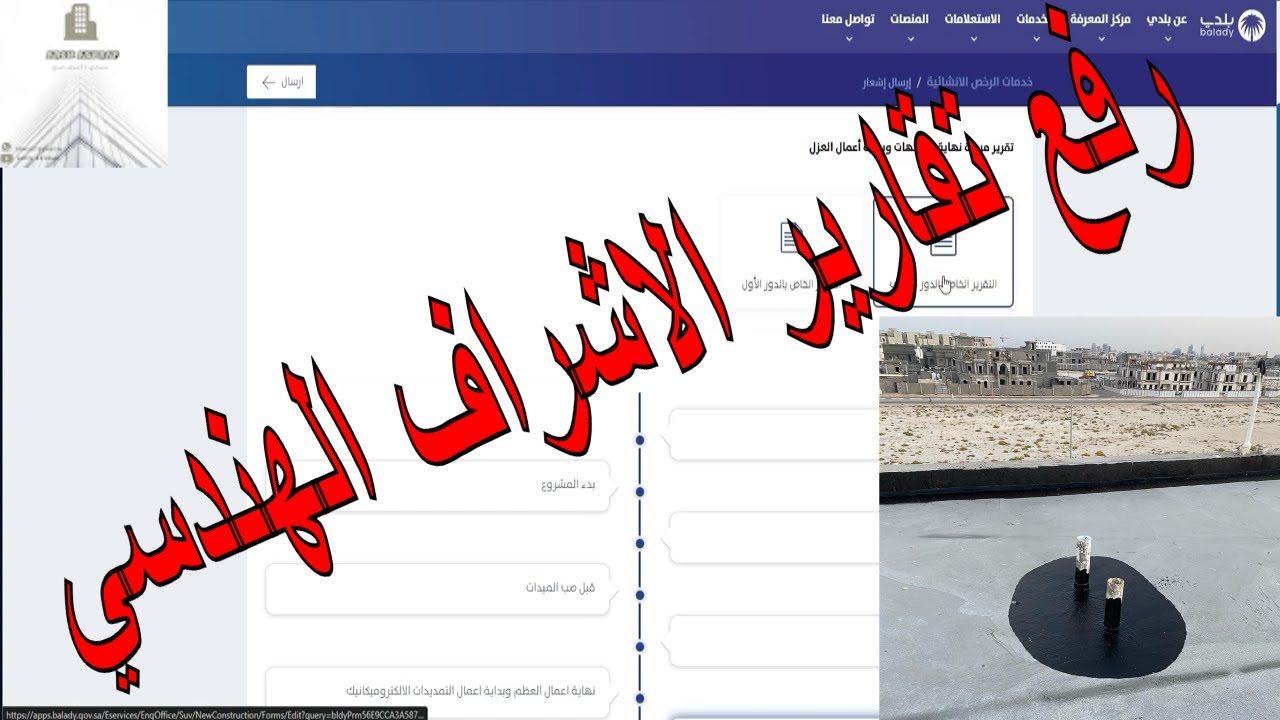1280x720 pixels.
Task: Select stage نهاية اعمال العظم وبداية التمديدات
Action: pyautogui.click(x=437, y=691)
